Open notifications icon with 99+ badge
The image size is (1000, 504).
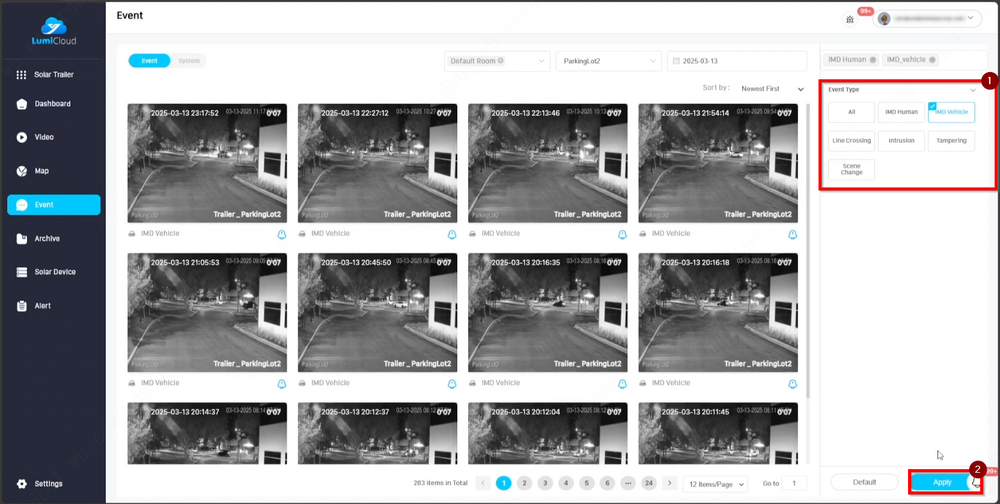850,18
